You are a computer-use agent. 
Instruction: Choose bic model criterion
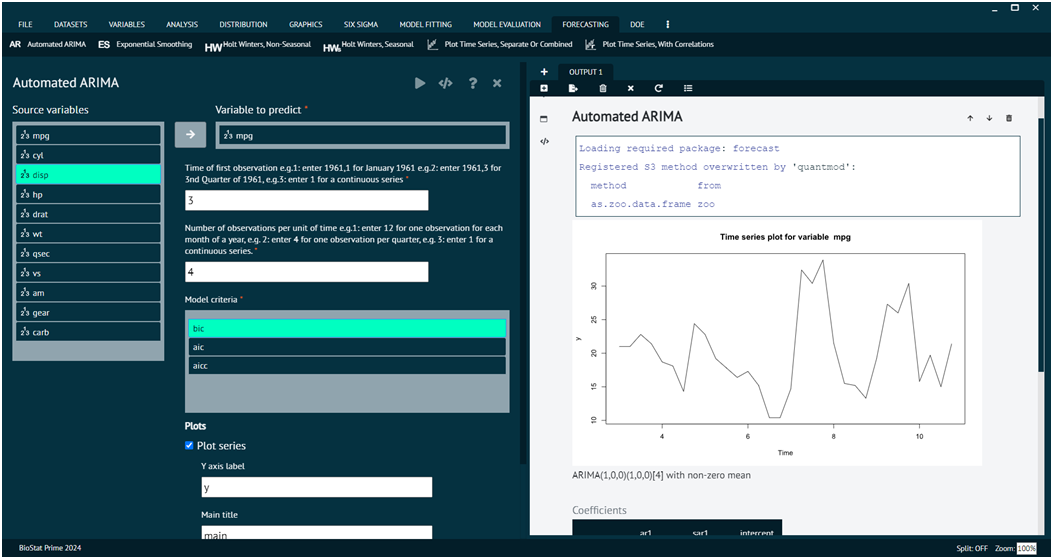tap(347, 329)
